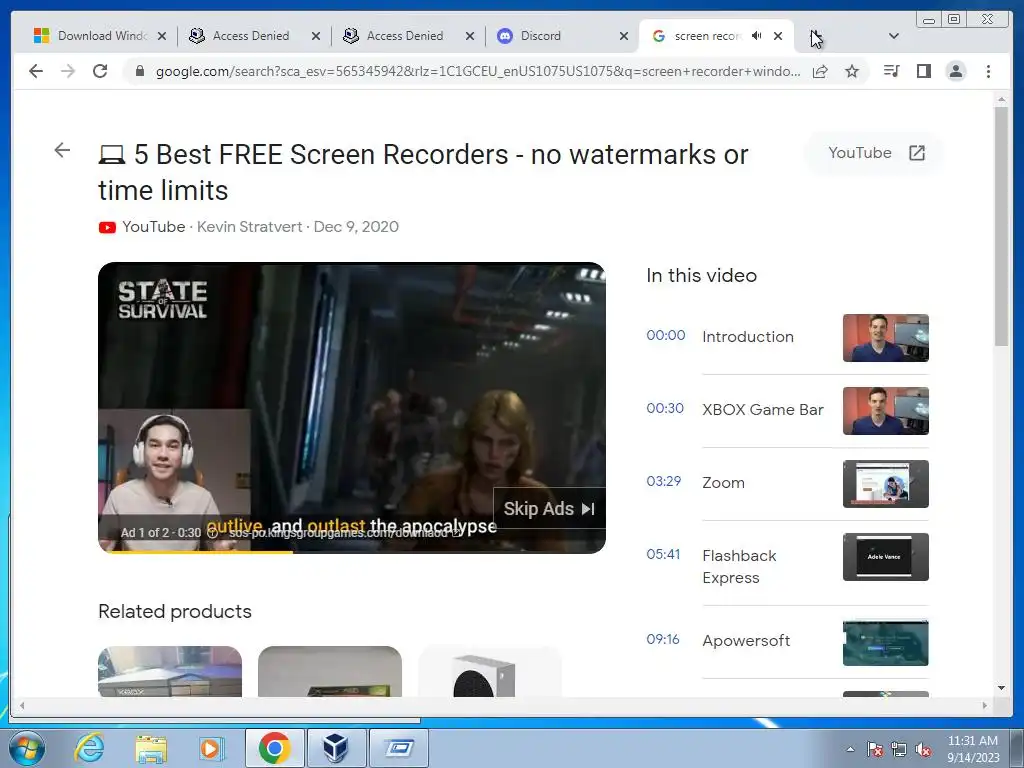Open Windows Explorer from taskbar
Viewport: 1024px width, 768px height.
[x=151, y=748]
